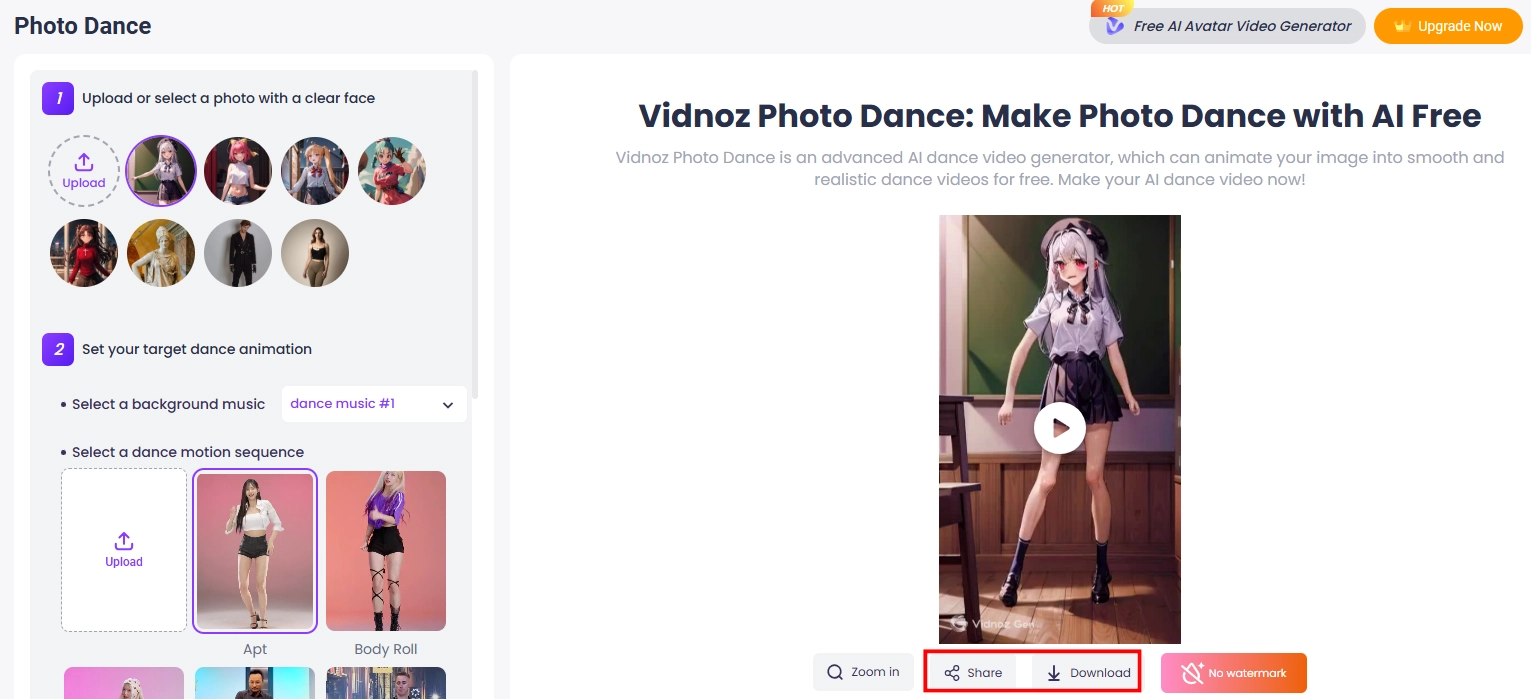Click the Upload icon in the dance motion panel
The height and width of the screenshot is (699, 1531).
tap(123, 540)
